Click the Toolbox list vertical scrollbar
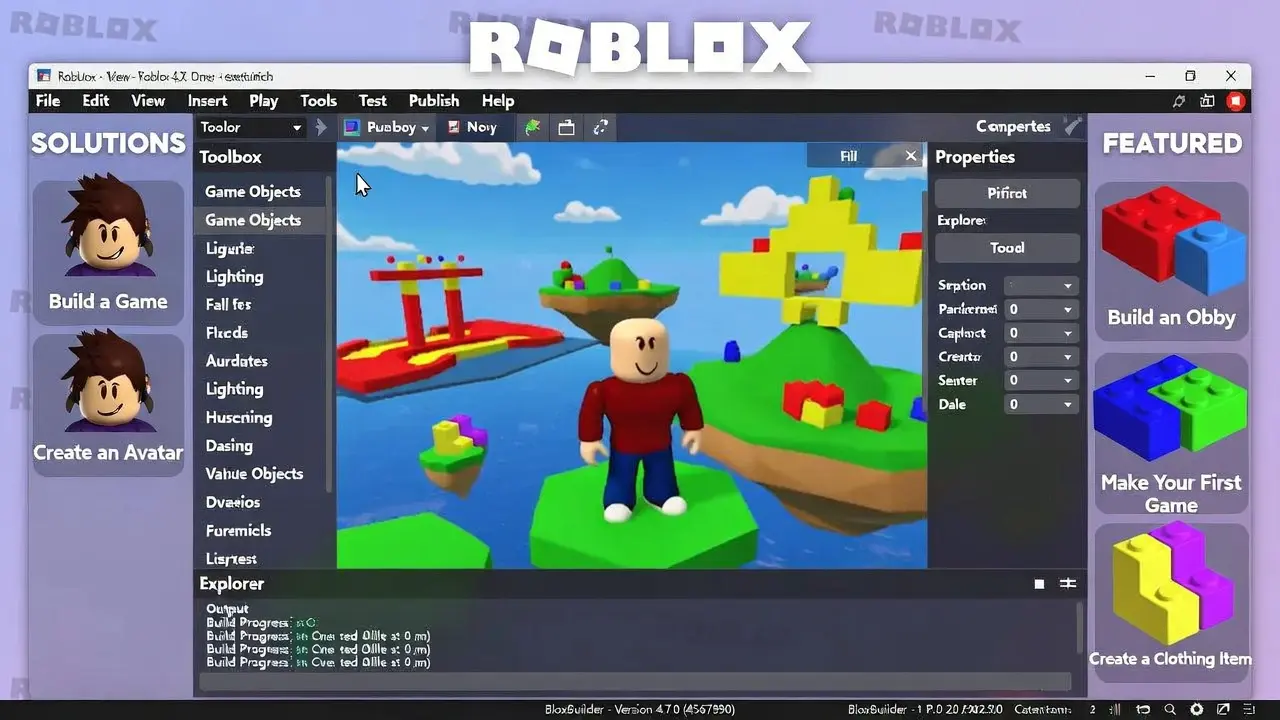1280x720 pixels. (330, 335)
